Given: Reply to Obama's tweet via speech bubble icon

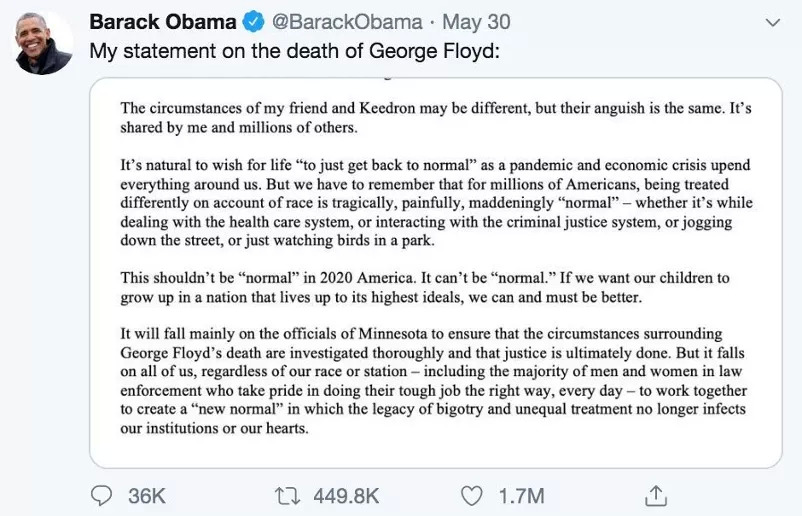Looking at the screenshot, I should click(104, 495).
